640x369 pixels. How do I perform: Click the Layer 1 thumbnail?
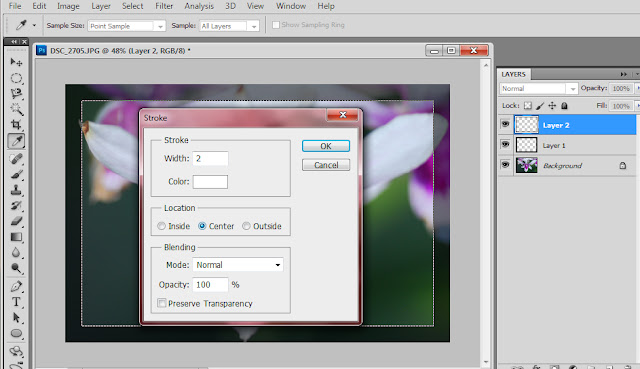point(527,145)
